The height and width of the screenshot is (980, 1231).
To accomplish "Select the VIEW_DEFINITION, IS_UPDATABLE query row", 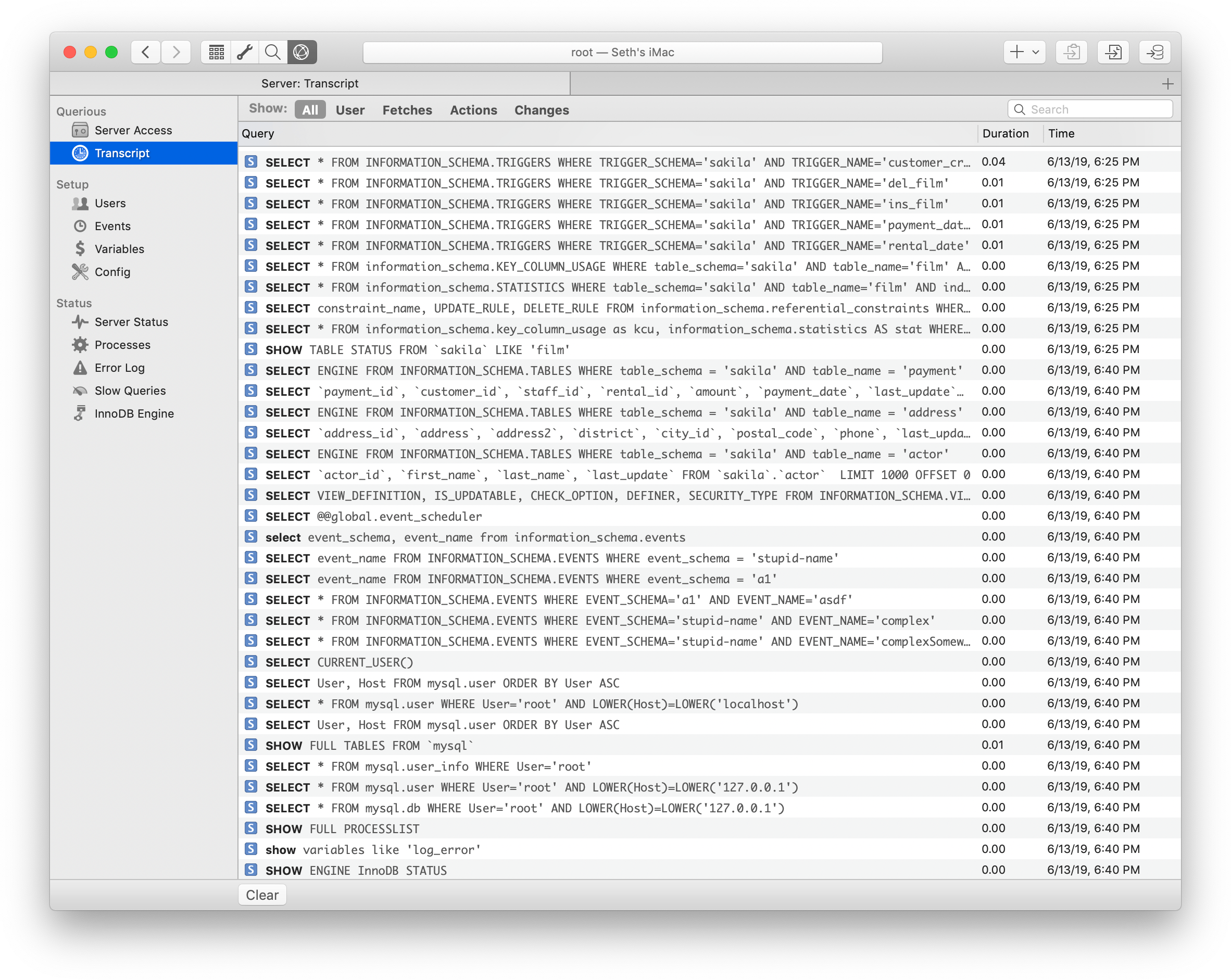I will coord(709,495).
